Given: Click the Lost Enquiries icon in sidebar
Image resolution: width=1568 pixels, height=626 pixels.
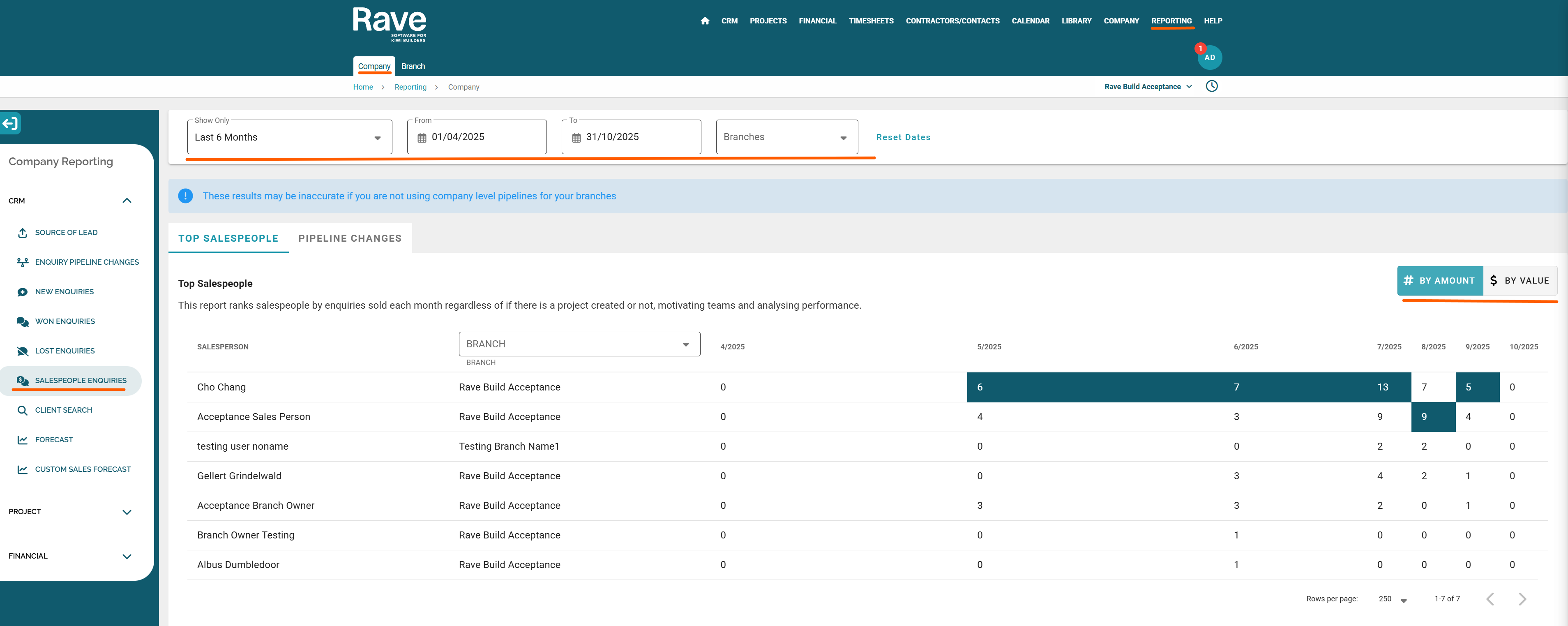Looking at the screenshot, I should point(23,351).
